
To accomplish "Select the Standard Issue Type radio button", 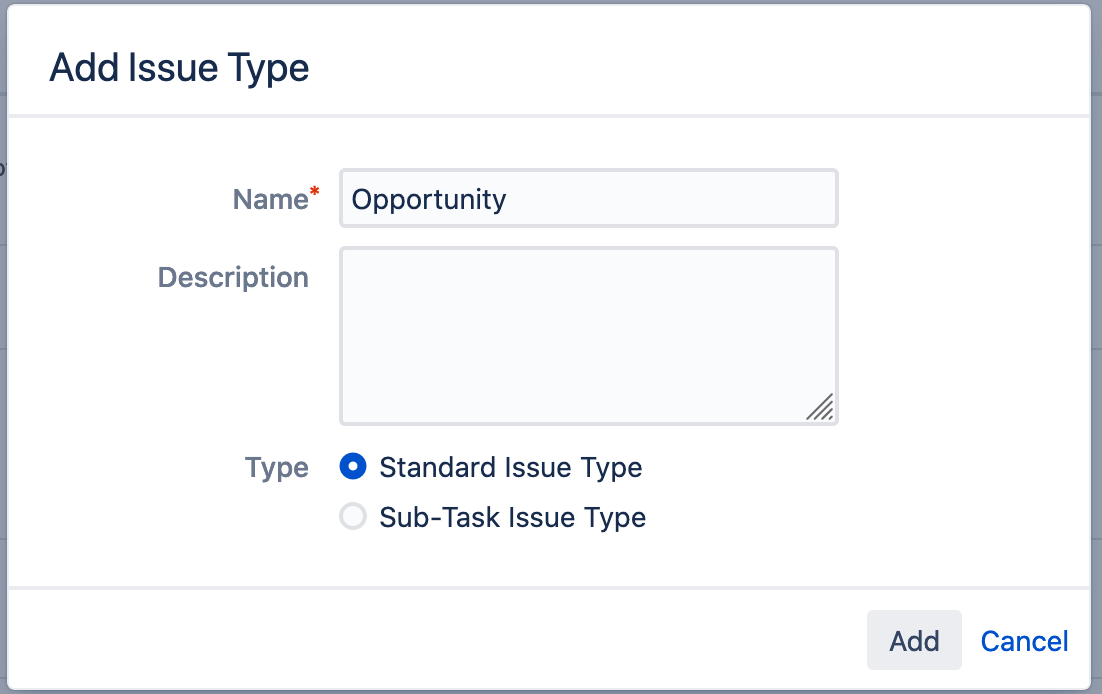I will click(x=353, y=467).
